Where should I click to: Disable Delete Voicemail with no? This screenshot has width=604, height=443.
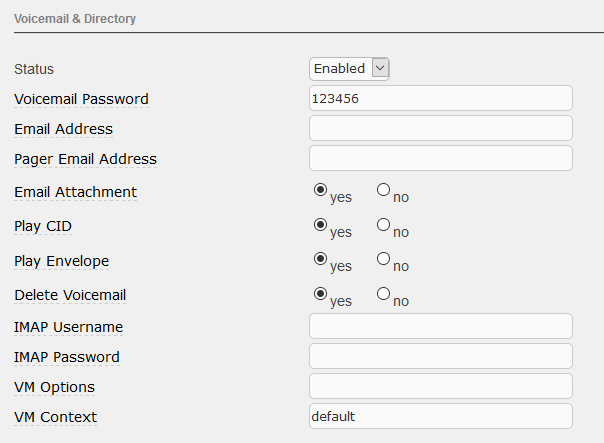point(383,293)
